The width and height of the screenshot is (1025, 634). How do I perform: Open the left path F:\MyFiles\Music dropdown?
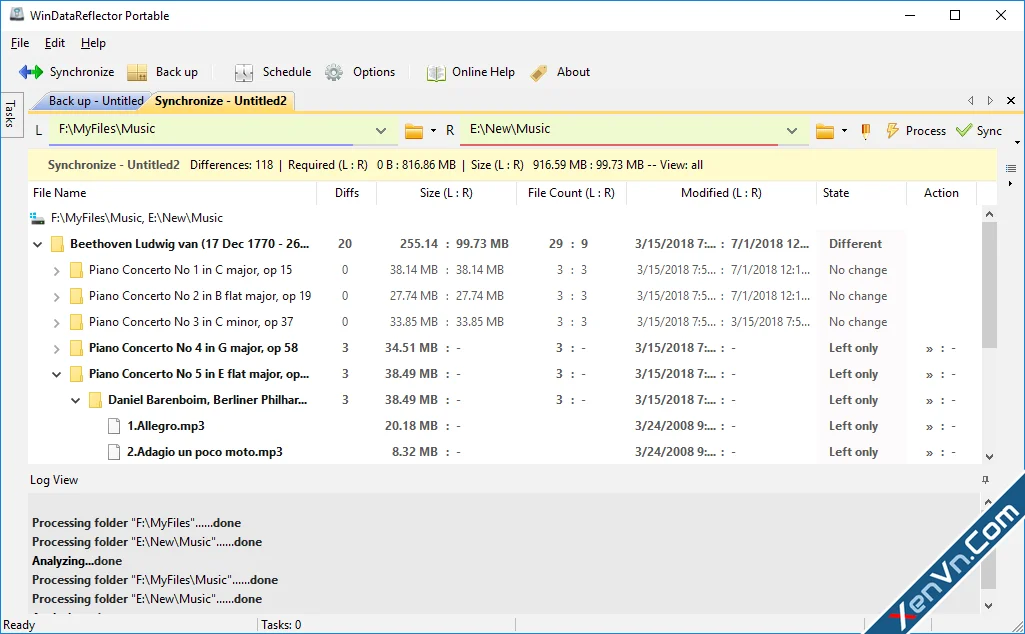[380, 131]
